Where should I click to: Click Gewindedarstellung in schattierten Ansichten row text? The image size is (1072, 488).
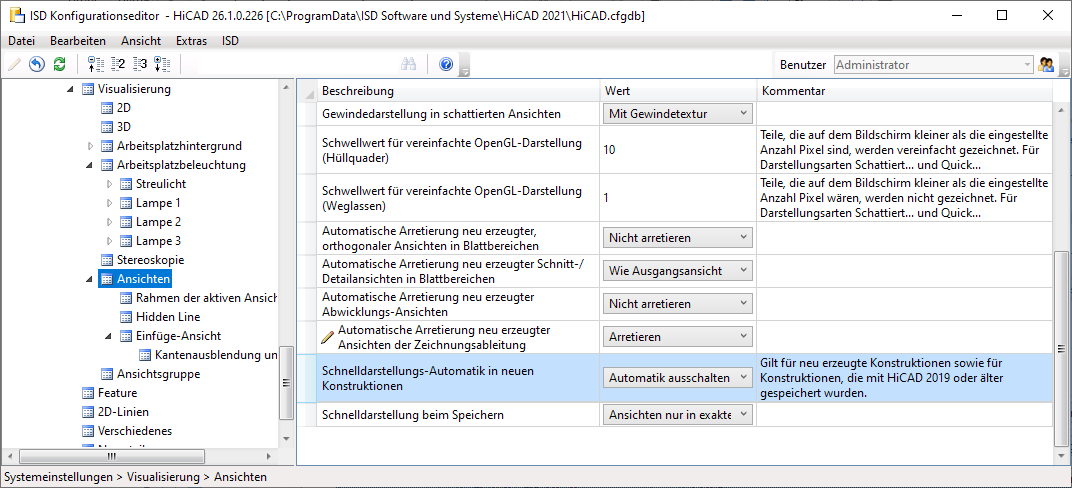[441, 113]
